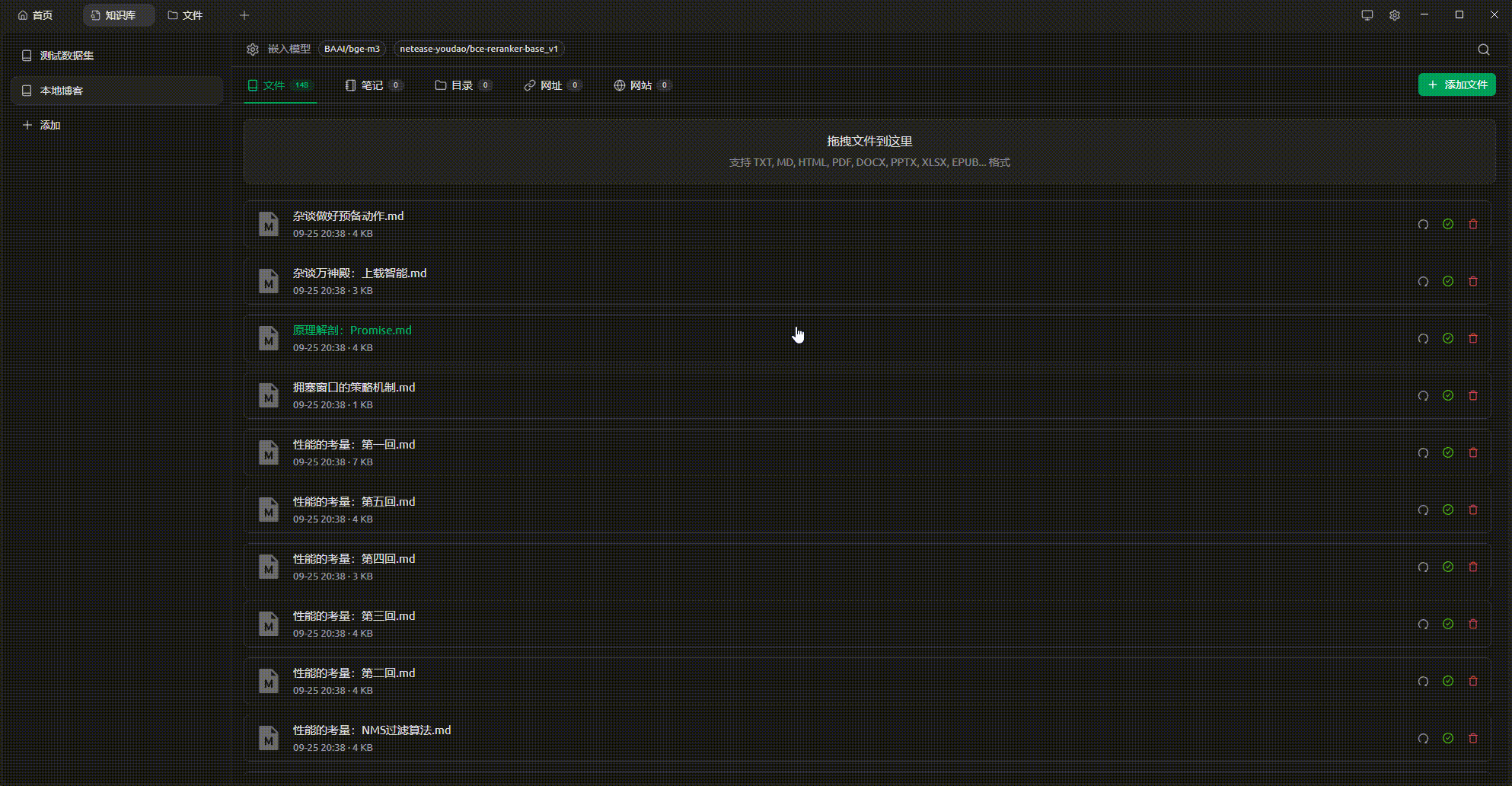Refresh 性能的考量:第一回.md embedding

(1422, 453)
